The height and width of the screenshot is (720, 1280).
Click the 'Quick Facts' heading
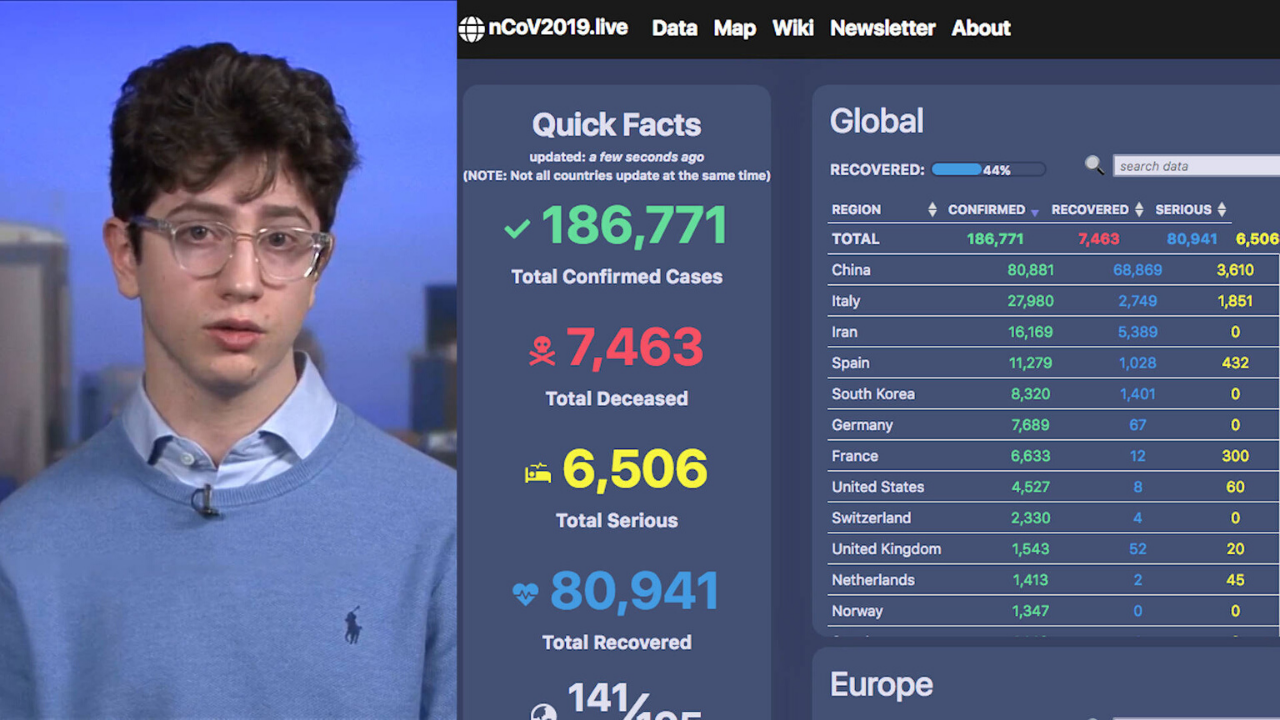pos(617,125)
